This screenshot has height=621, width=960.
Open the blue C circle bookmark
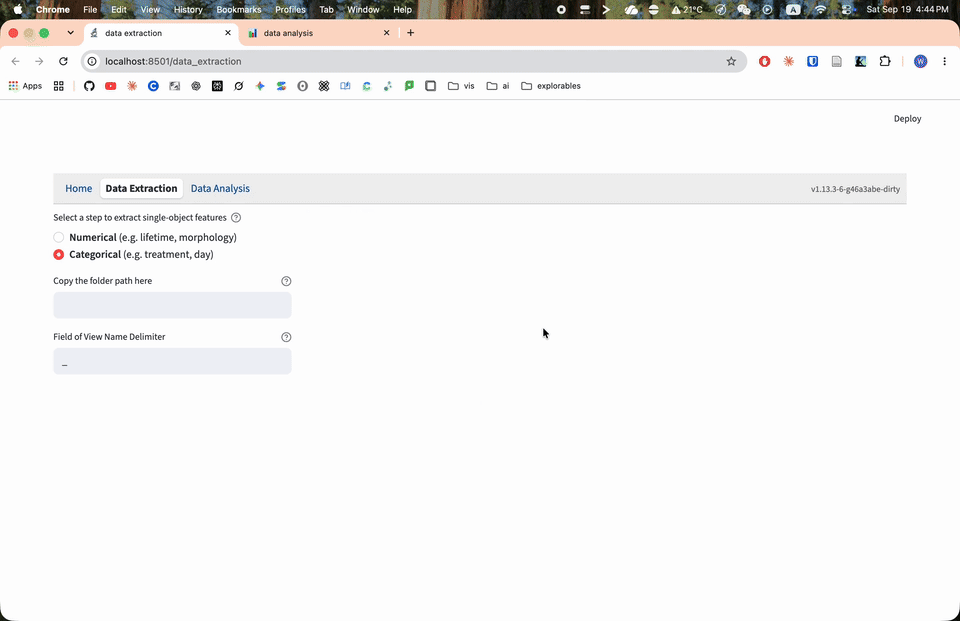point(153,86)
